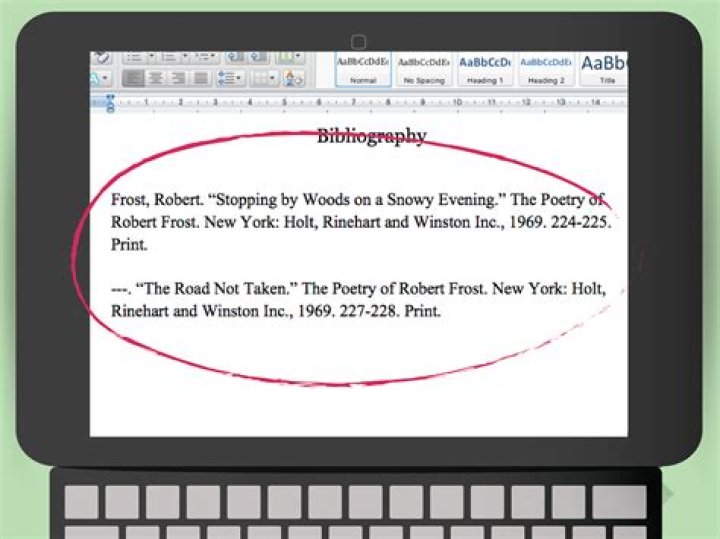The height and width of the screenshot is (539, 720).
Task: Apply the Heading 1 style
Action: tap(484, 69)
